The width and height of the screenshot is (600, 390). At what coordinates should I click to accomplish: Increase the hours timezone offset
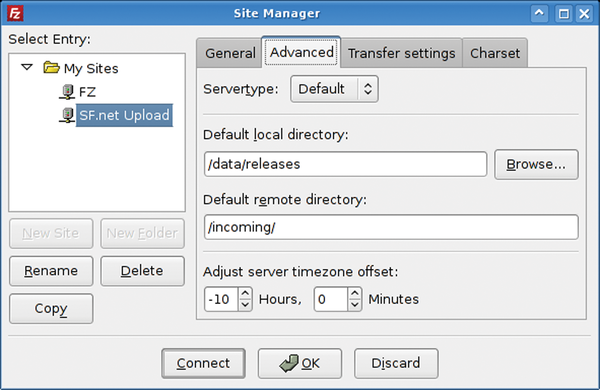[245, 294]
